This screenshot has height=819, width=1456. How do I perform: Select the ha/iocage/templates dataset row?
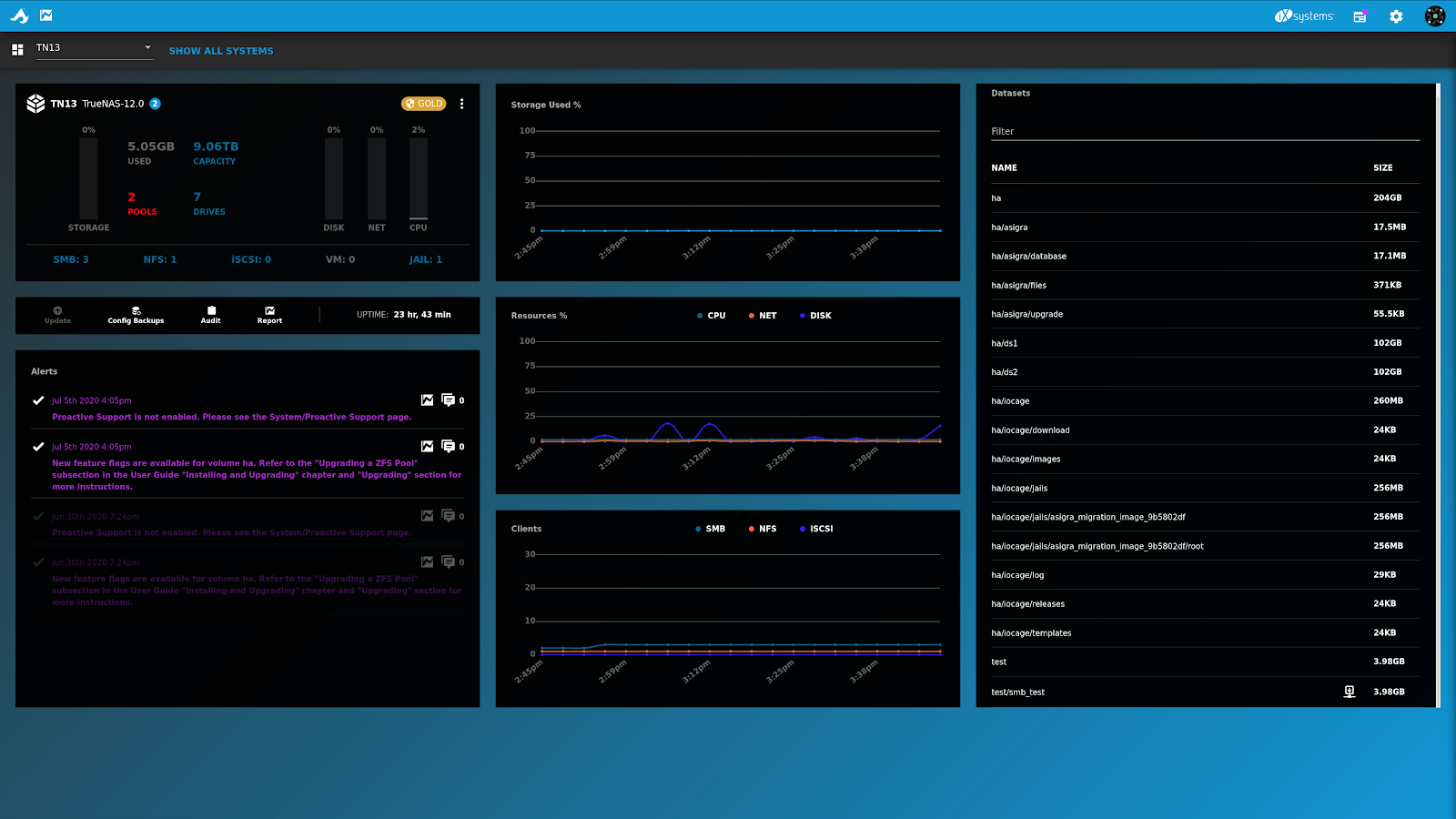[1205, 633]
